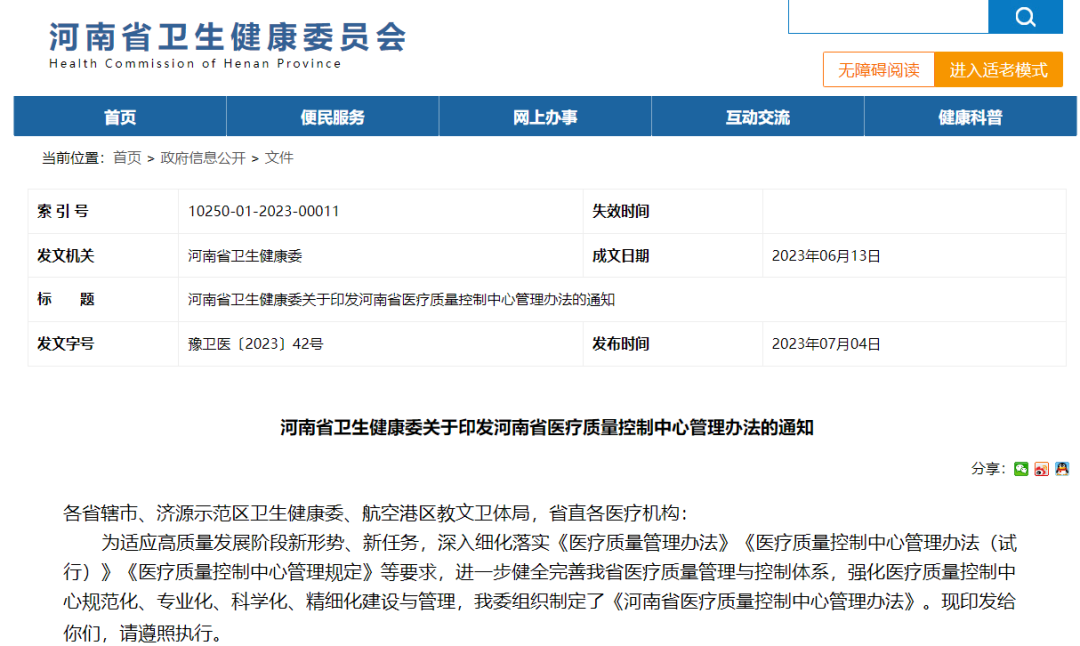
Task: Open 网上办事 navigation item
Action: pos(545,117)
